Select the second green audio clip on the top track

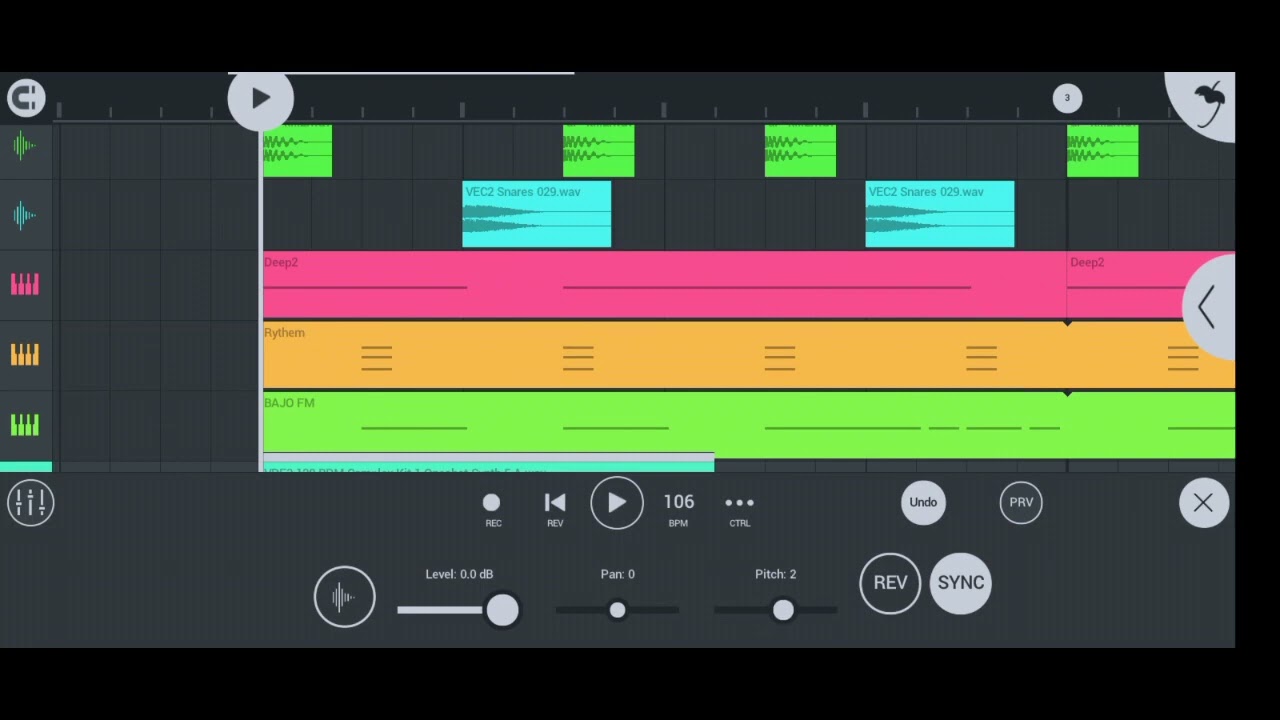pos(599,151)
